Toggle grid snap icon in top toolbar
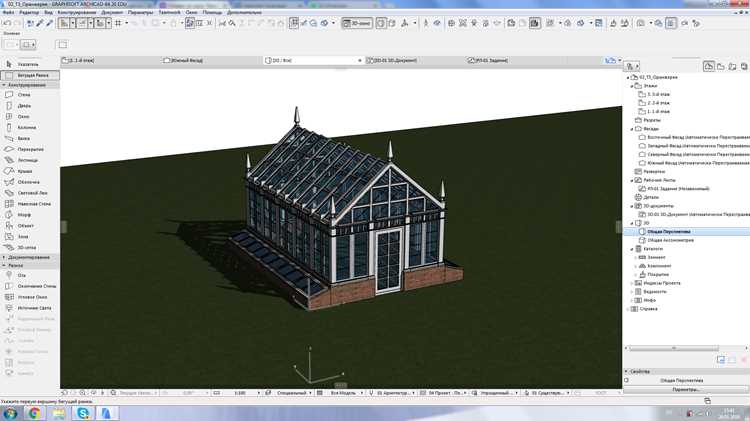 [x=118, y=23]
